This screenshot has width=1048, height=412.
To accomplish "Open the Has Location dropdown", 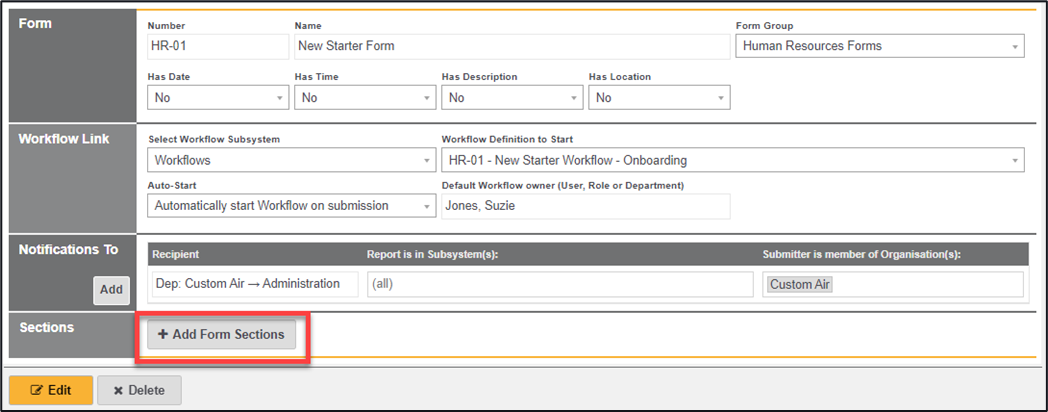I will point(659,98).
